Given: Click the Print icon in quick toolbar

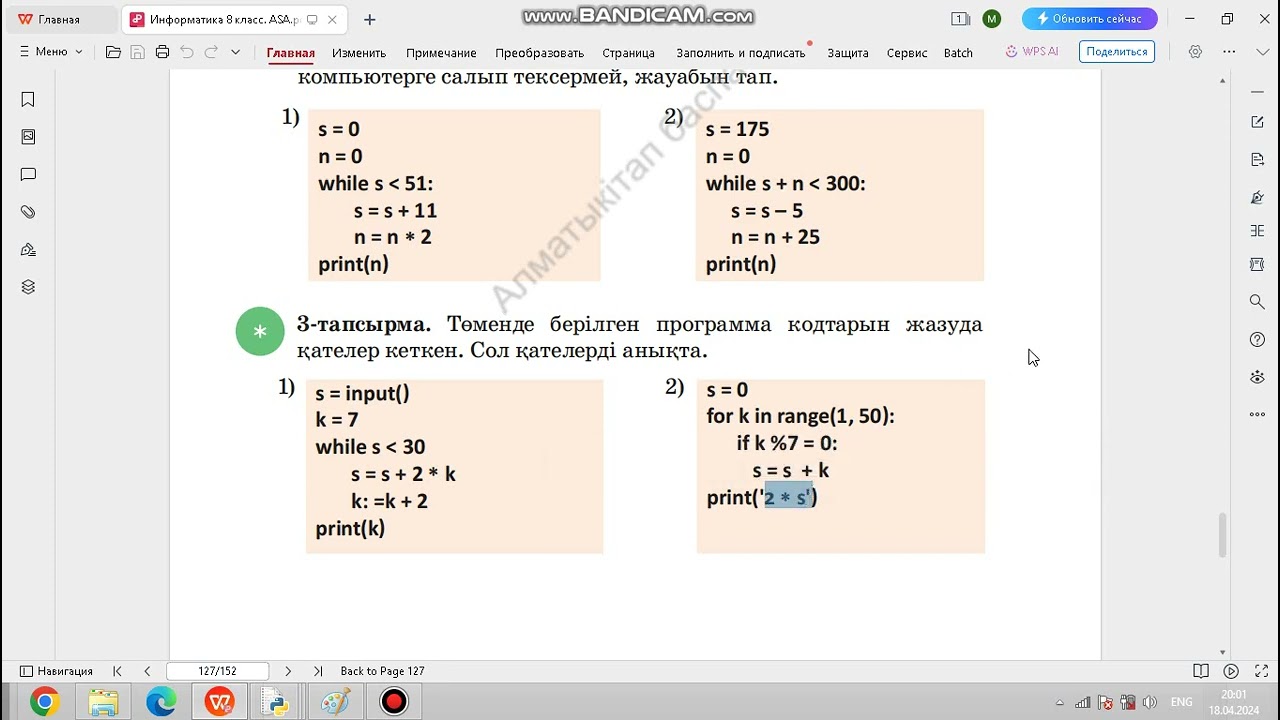Looking at the screenshot, I should tap(162, 52).
